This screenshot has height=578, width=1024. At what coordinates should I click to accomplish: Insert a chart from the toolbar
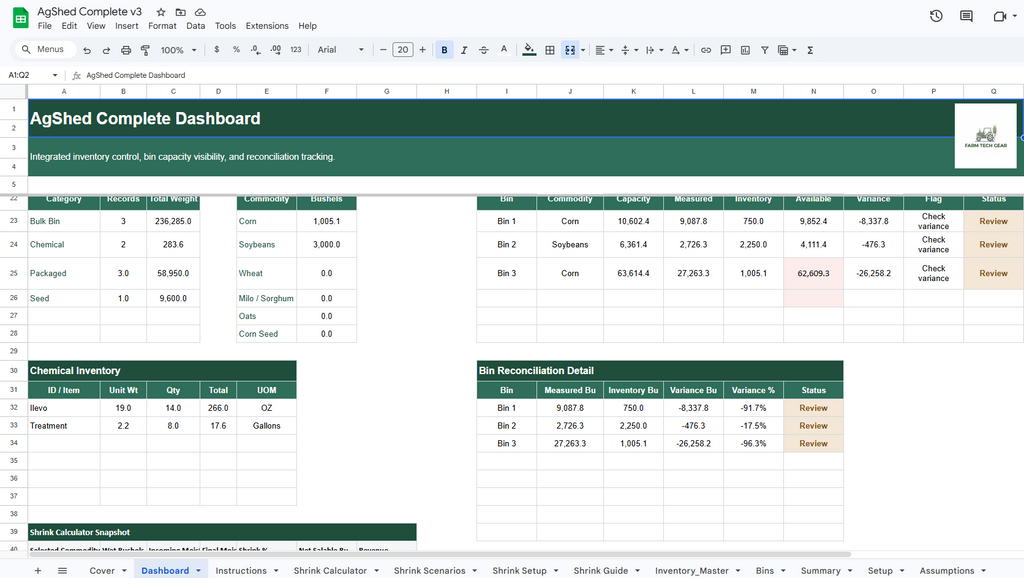[x=745, y=49]
